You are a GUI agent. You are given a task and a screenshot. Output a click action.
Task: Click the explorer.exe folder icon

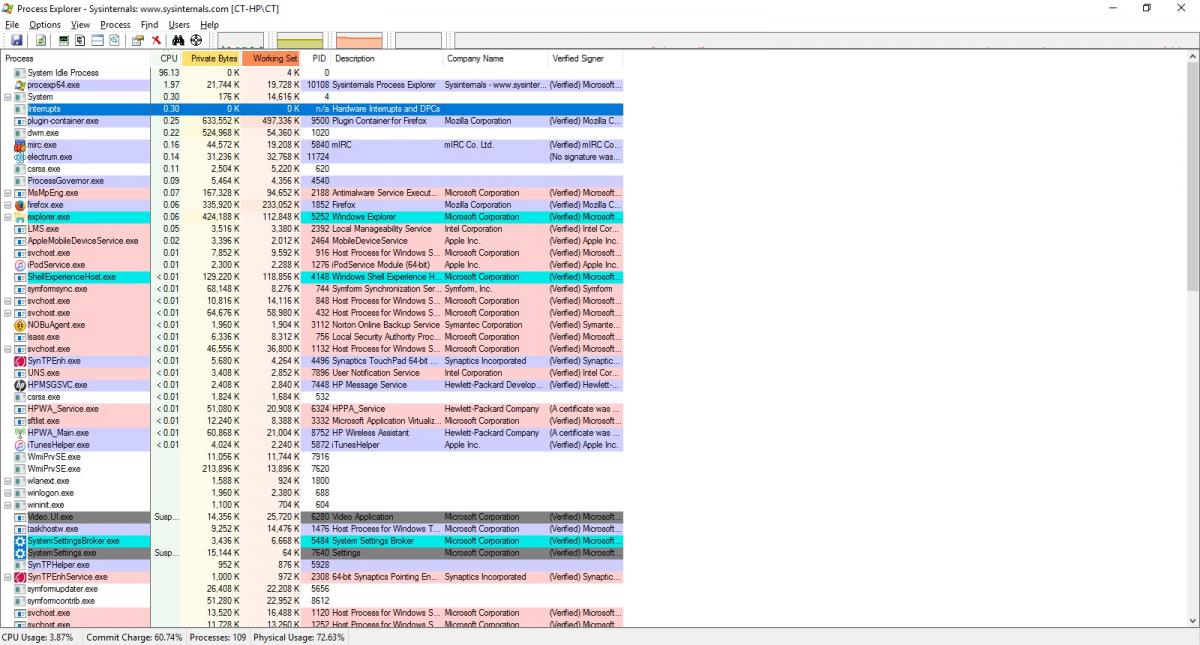point(20,217)
